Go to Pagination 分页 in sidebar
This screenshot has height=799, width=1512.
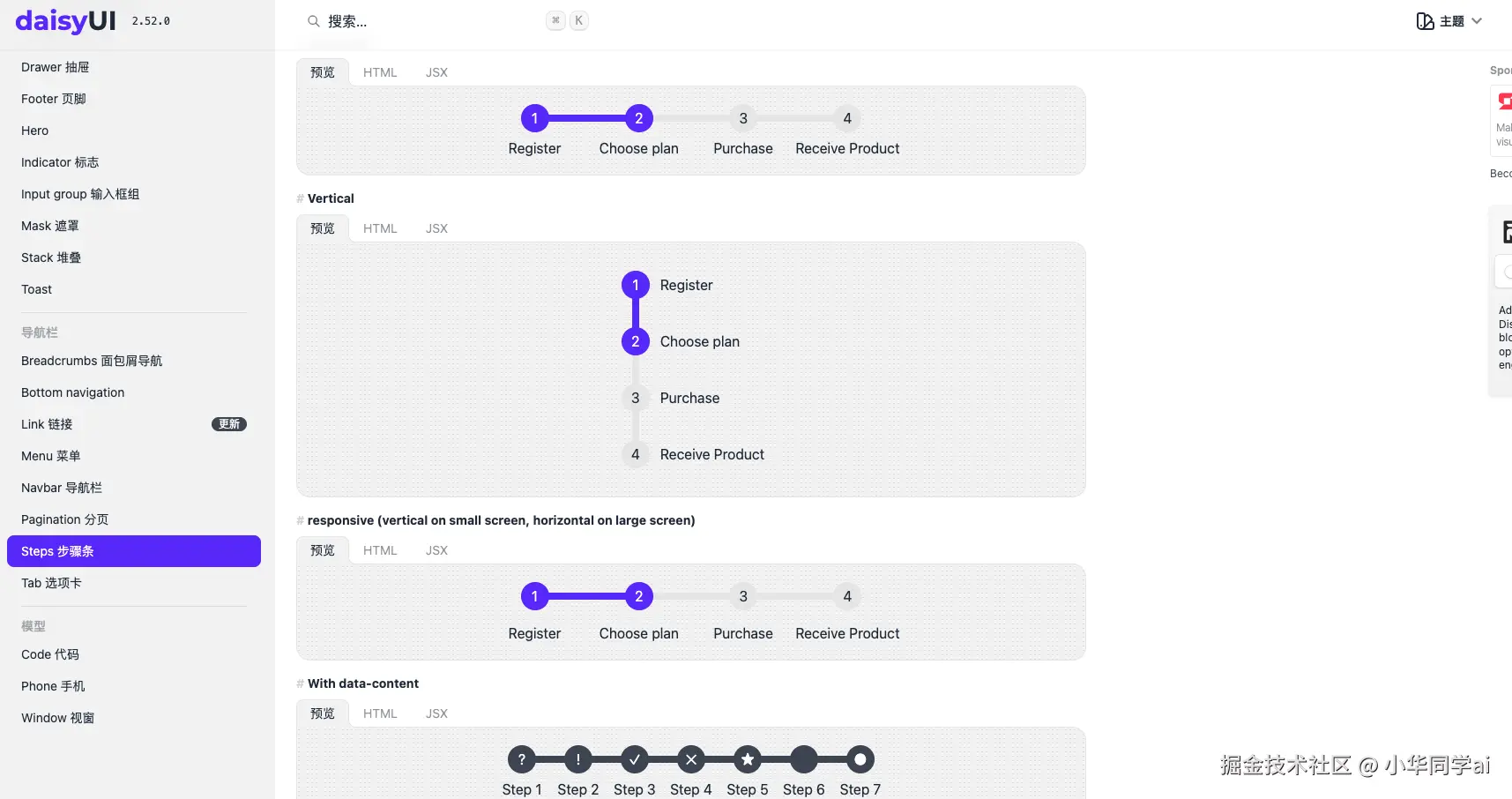tap(65, 519)
